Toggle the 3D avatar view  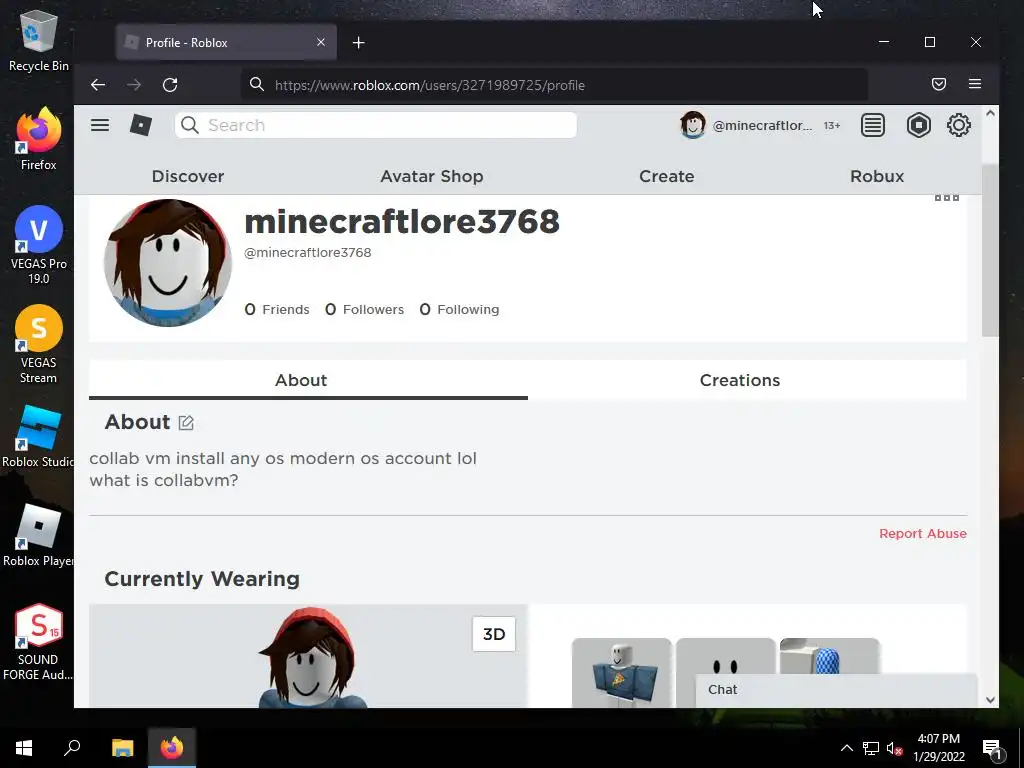(494, 634)
